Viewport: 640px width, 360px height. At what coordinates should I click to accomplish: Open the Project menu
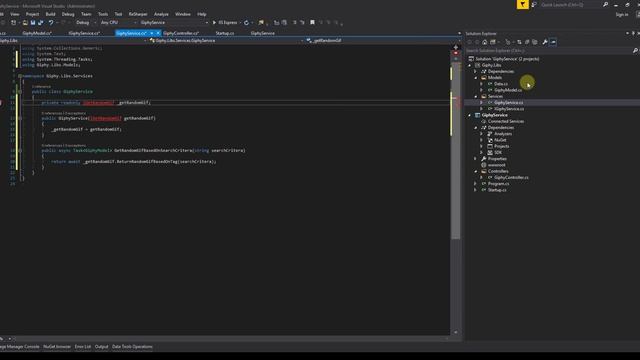32,14
